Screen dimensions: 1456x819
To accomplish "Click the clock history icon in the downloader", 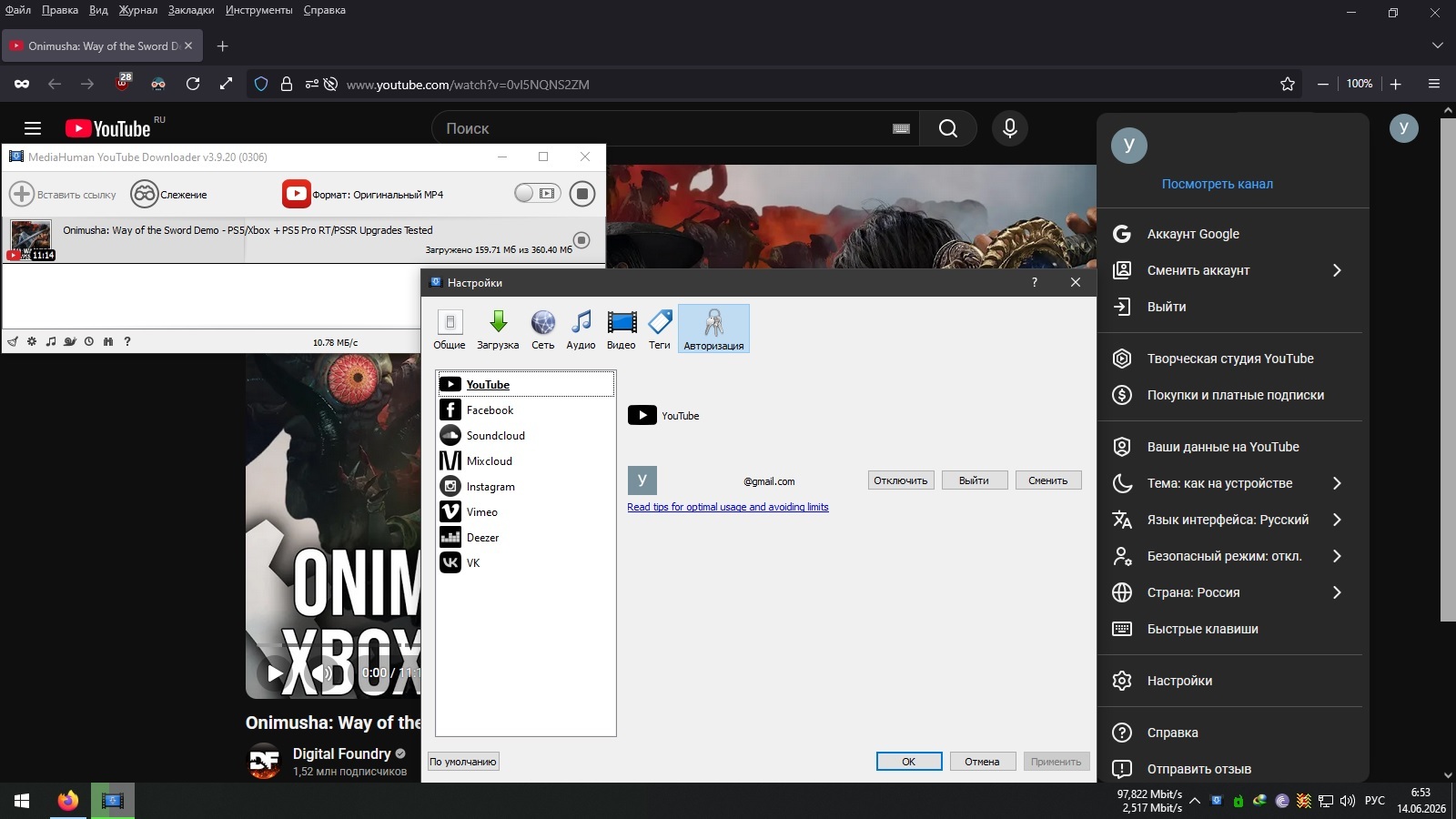I will point(89,342).
